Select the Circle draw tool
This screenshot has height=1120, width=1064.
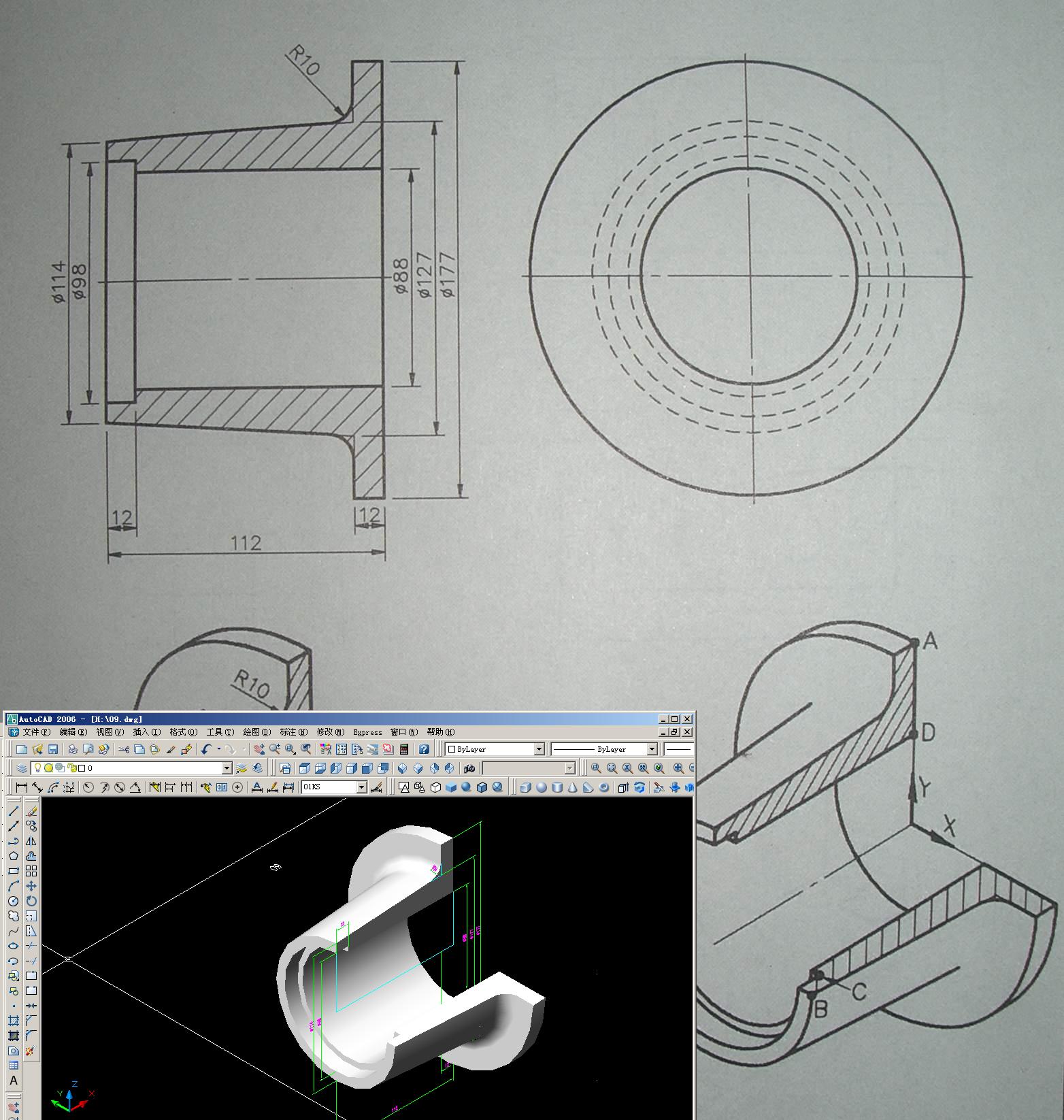[14, 900]
